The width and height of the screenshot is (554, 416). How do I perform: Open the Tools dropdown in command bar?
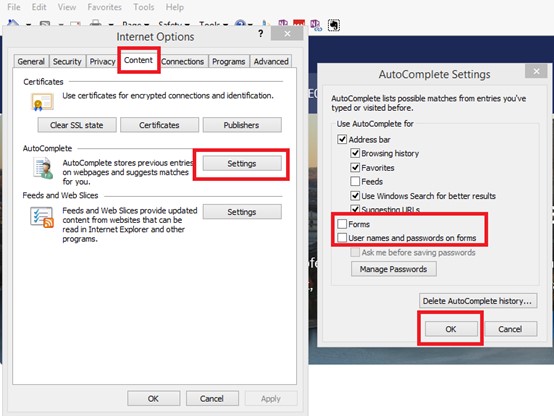(213, 24)
